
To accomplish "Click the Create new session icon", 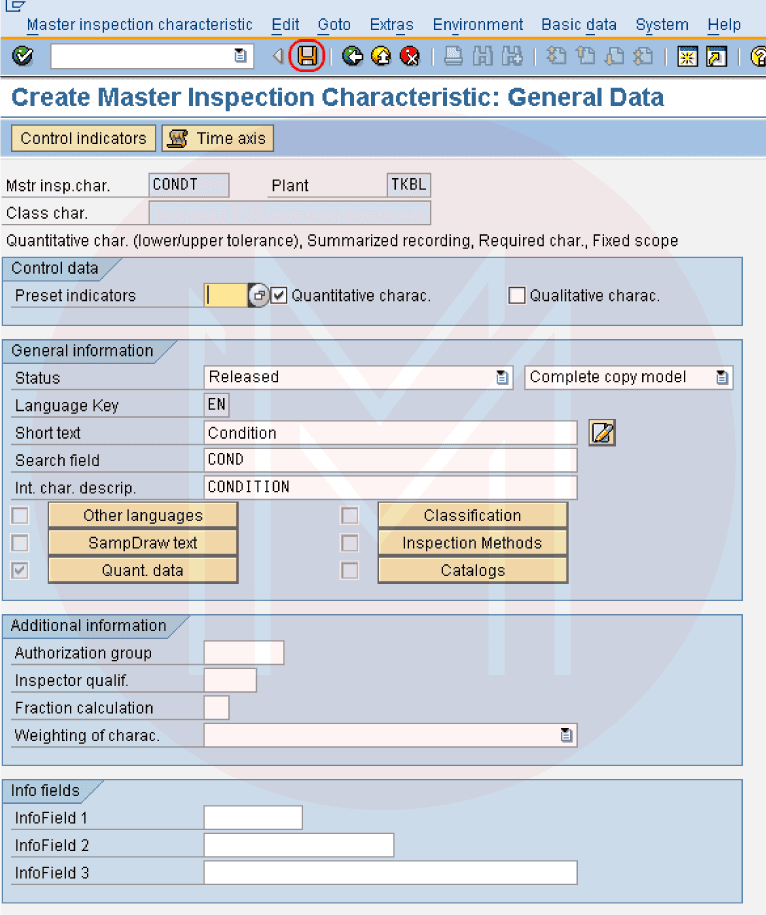I will (688, 57).
